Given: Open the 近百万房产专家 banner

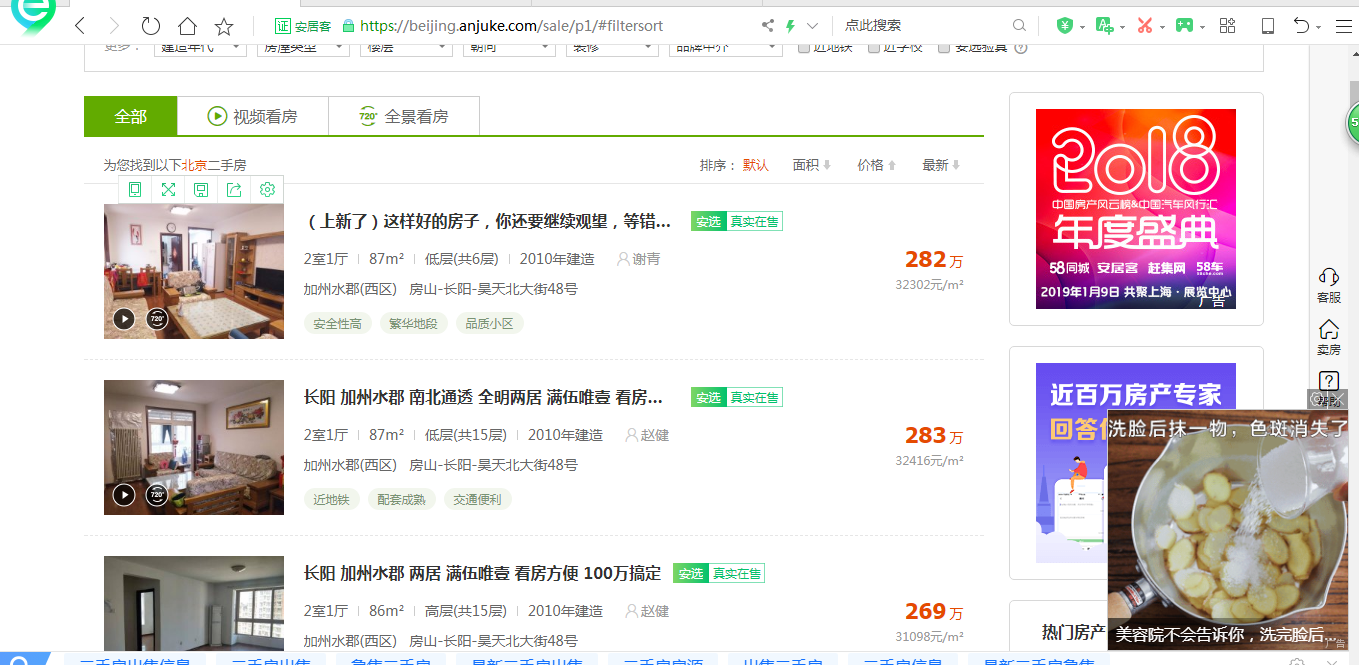Looking at the screenshot, I should click(1071, 463).
